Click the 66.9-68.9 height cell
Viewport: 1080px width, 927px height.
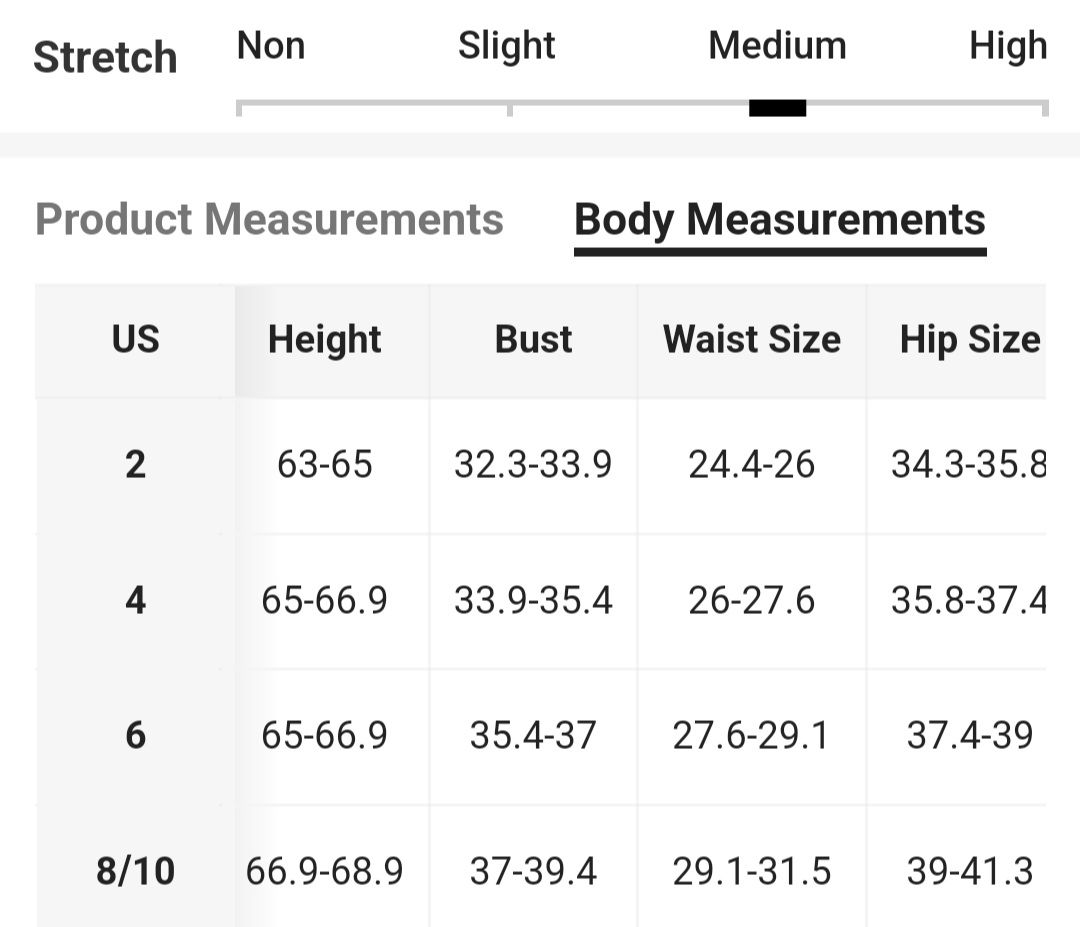(324, 871)
